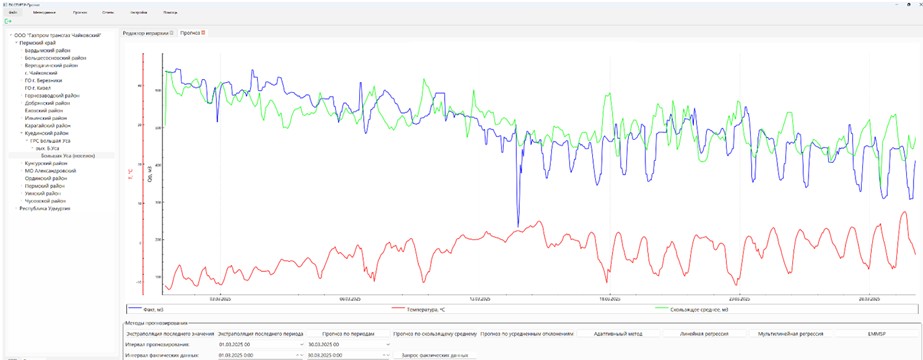Click the Линейная регрессия button

[705, 334]
